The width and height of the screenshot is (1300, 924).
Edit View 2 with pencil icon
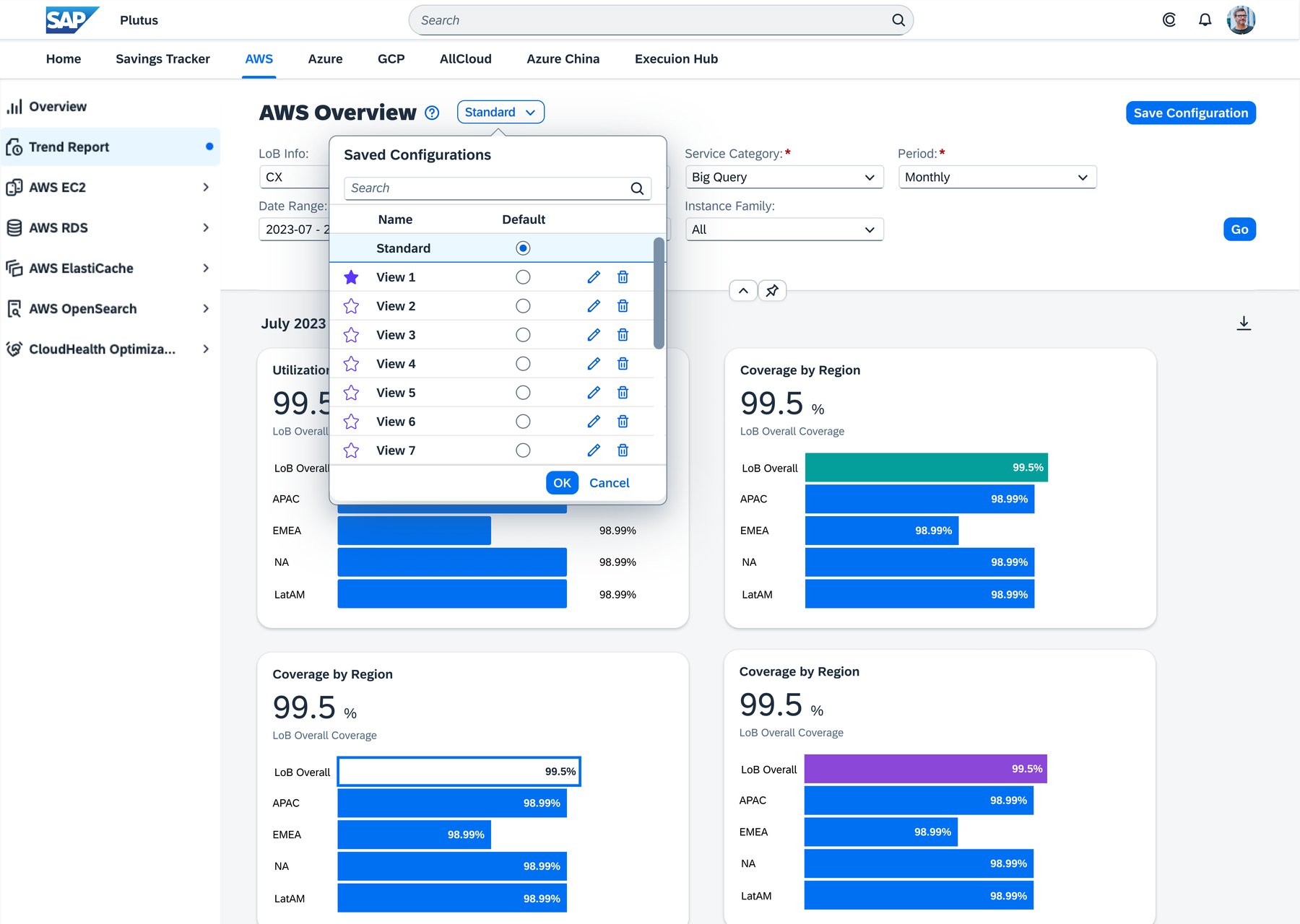coord(594,306)
